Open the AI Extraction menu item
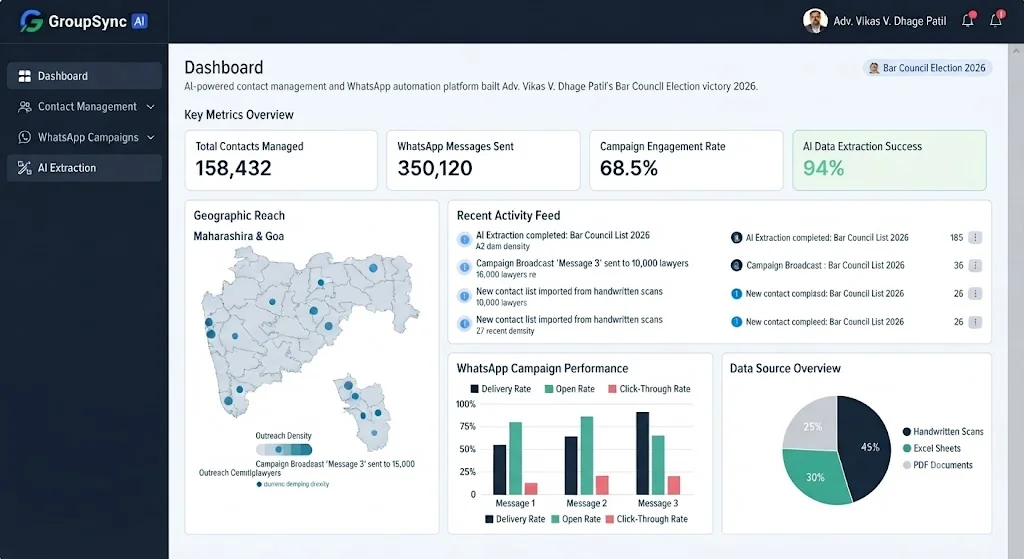Image resolution: width=1024 pixels, height=559 pixels. (x=84, y=168)
